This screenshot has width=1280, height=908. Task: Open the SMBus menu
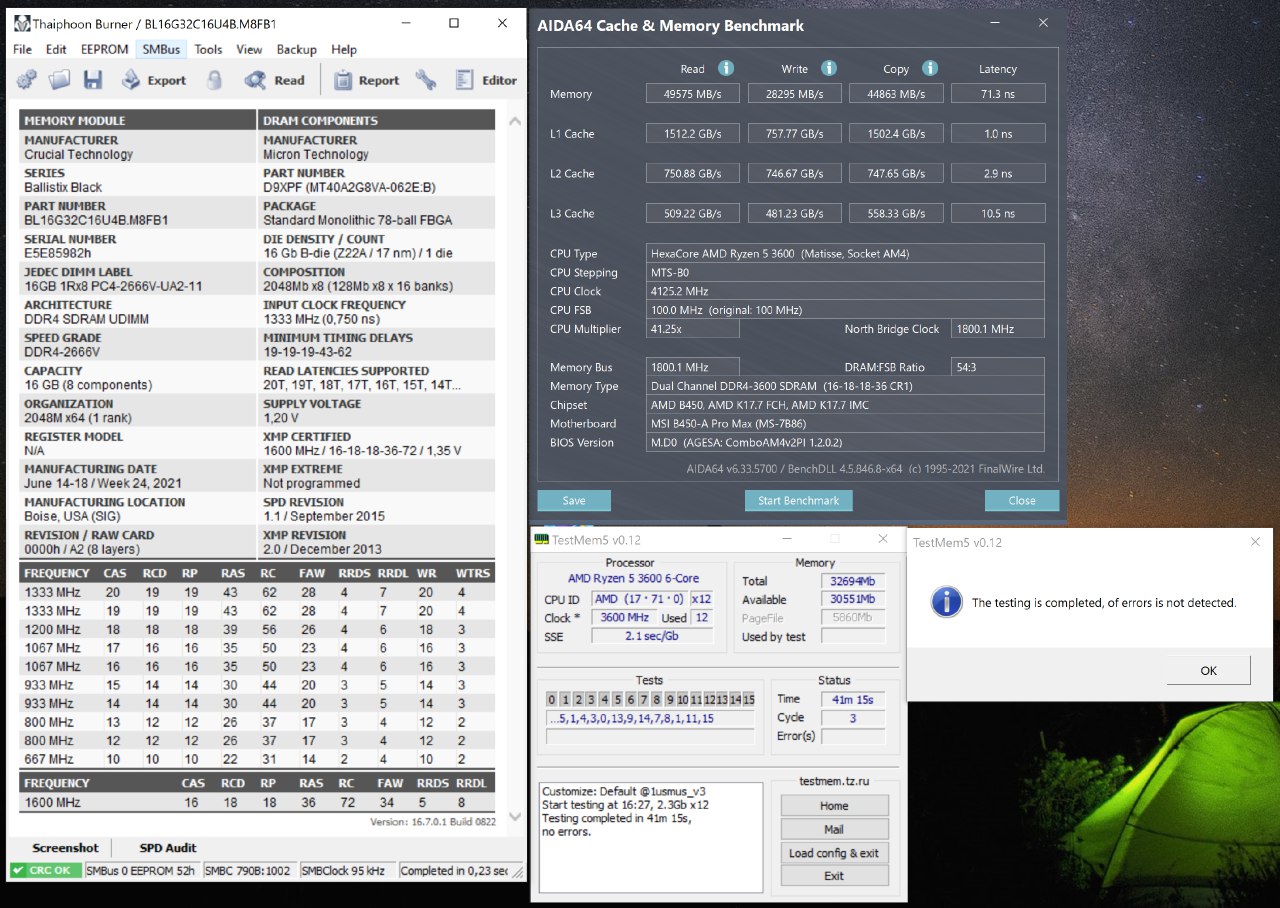(x=161, y=49)
